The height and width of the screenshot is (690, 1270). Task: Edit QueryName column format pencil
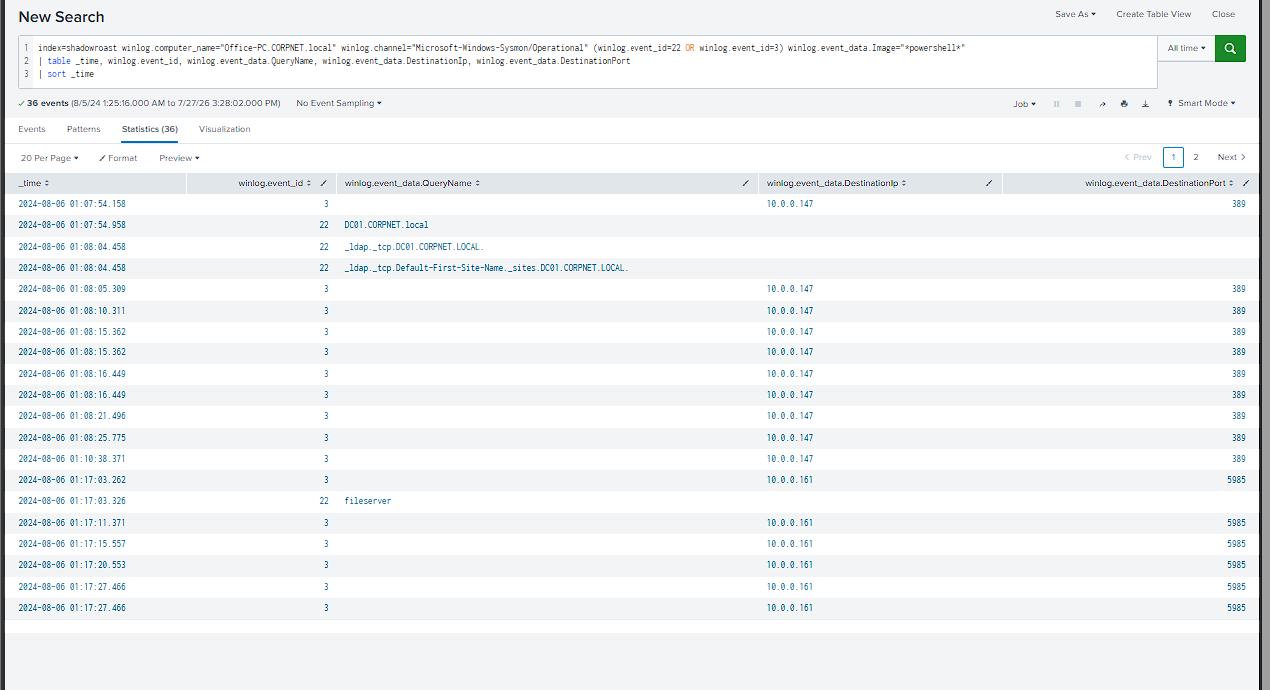click(746, 183)
